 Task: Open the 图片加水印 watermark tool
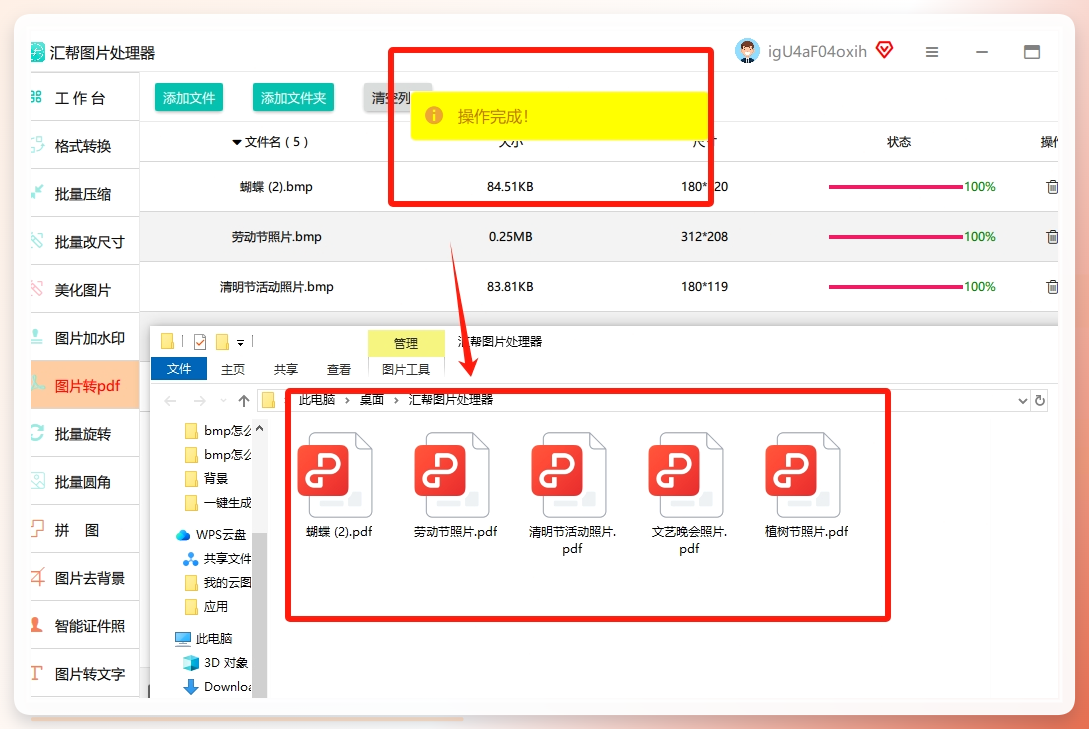pyautogui.click(x=85, y=337)
